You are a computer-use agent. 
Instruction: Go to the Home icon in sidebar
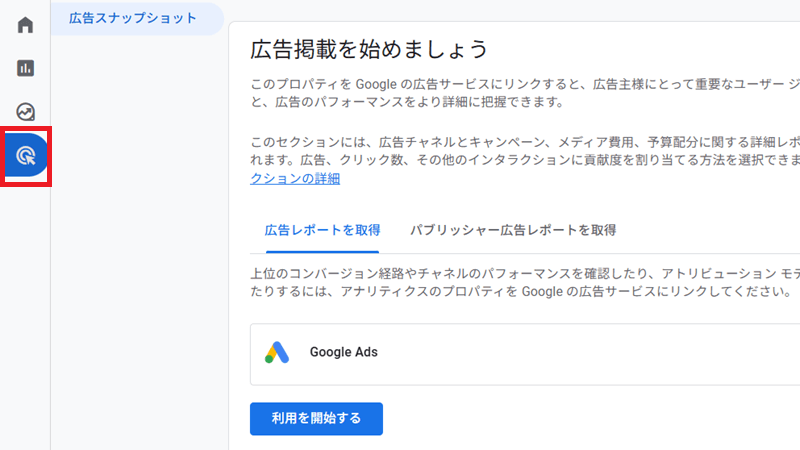[x=25, y=24]
